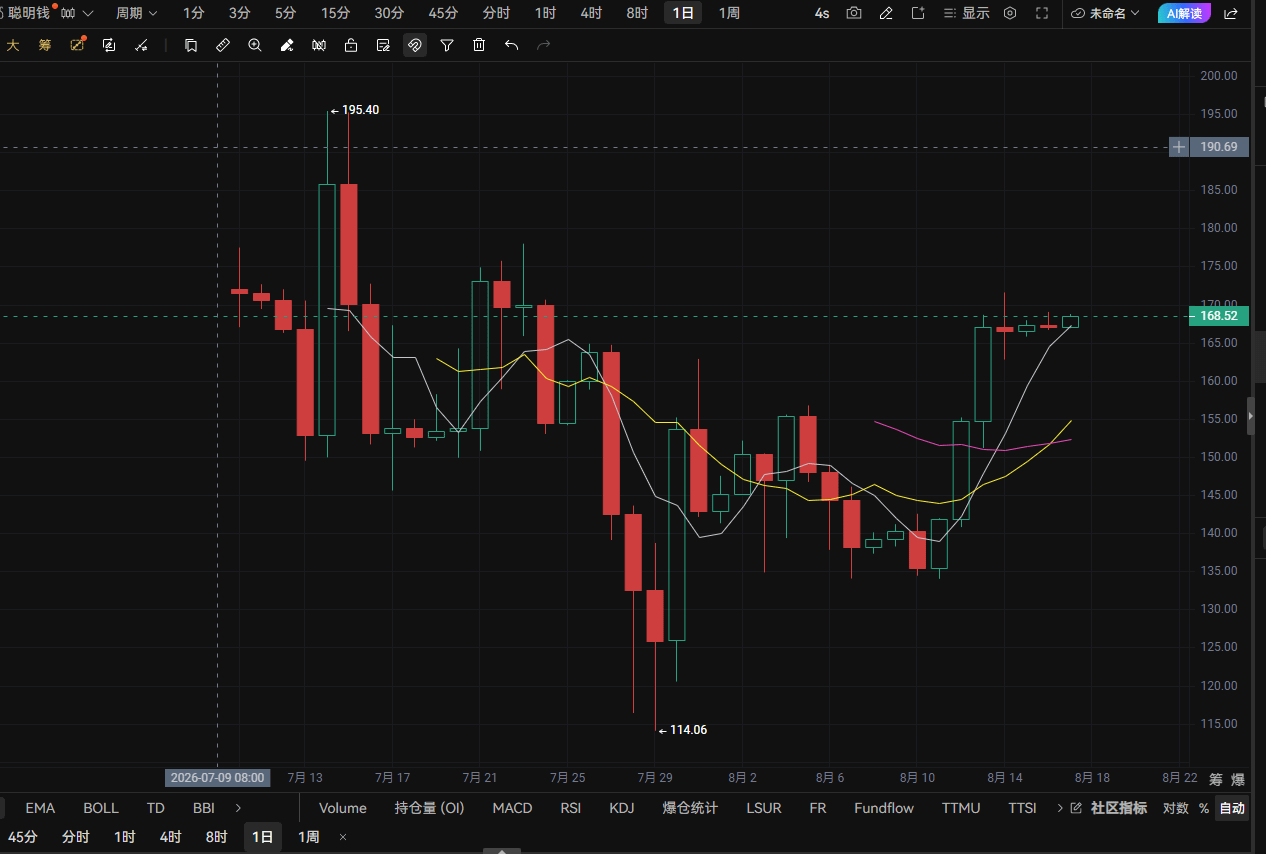
Task: Click the add-layout square plus icon
Action: (918, 13)
